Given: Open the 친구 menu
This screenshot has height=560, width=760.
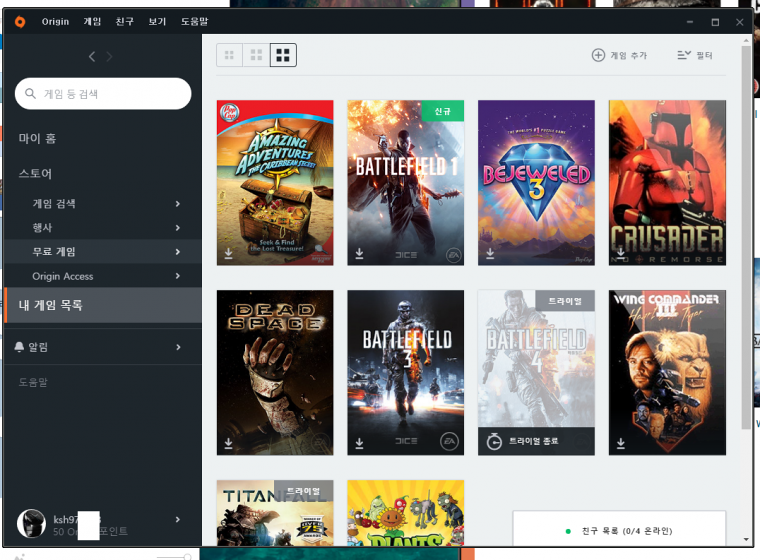Looking at the screenshot, I should tap(125, 22).
